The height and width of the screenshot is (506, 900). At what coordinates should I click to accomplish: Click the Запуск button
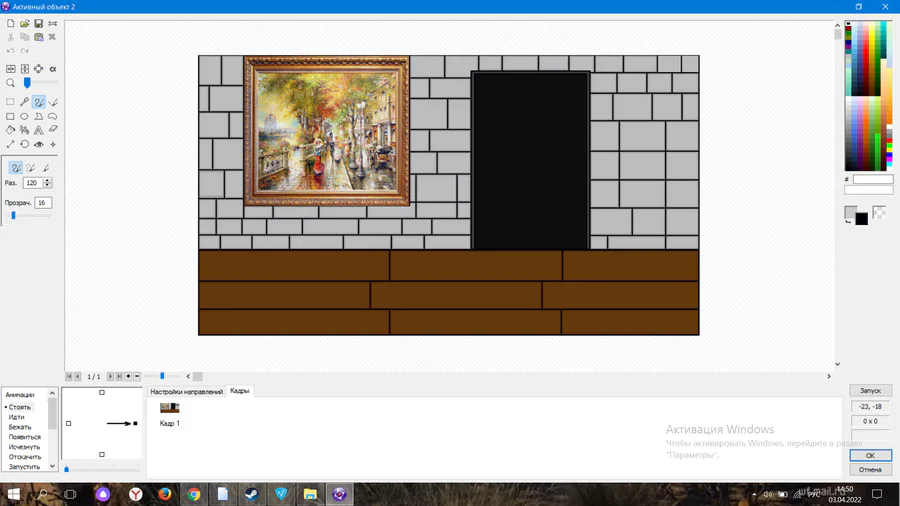click(870, 391)
